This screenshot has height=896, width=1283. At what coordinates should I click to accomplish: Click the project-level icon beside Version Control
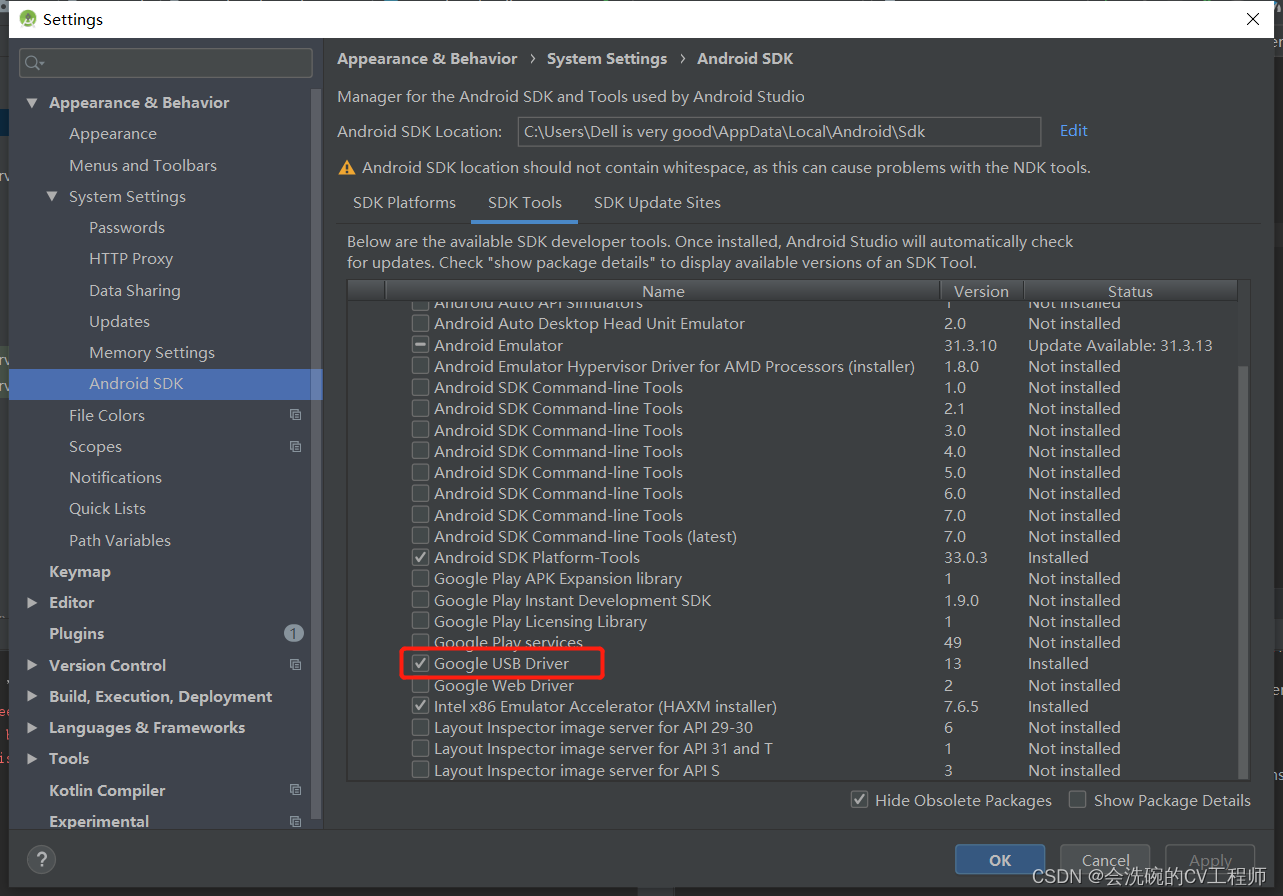pyautogui.click(x=295, y=665)
